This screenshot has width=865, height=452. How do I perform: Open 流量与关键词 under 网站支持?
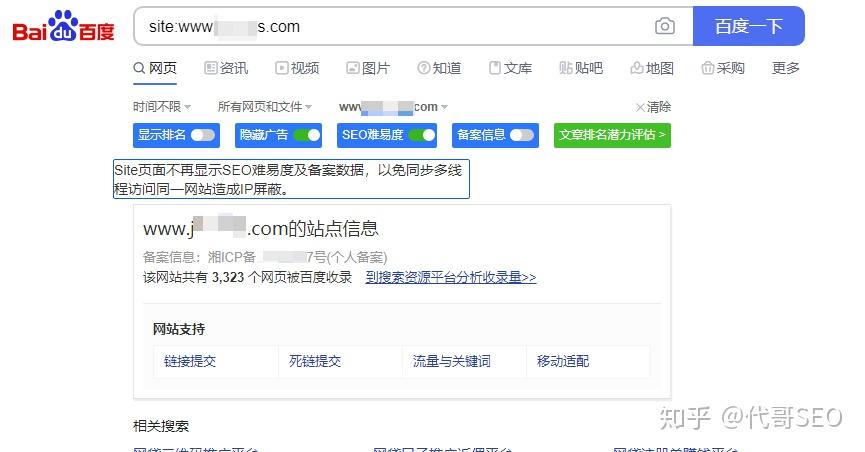(452, 361)
